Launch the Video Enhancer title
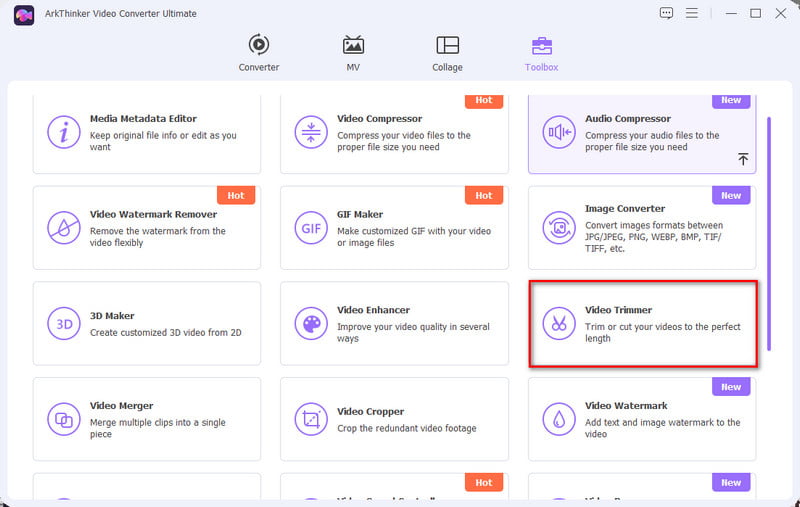This screenshot has width=800, height=507. click(x=373, y=310)
